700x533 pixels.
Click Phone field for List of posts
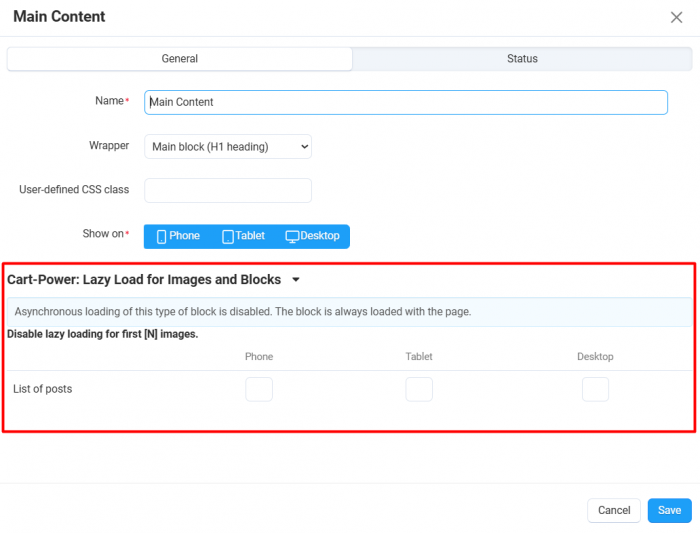point(259,389)
